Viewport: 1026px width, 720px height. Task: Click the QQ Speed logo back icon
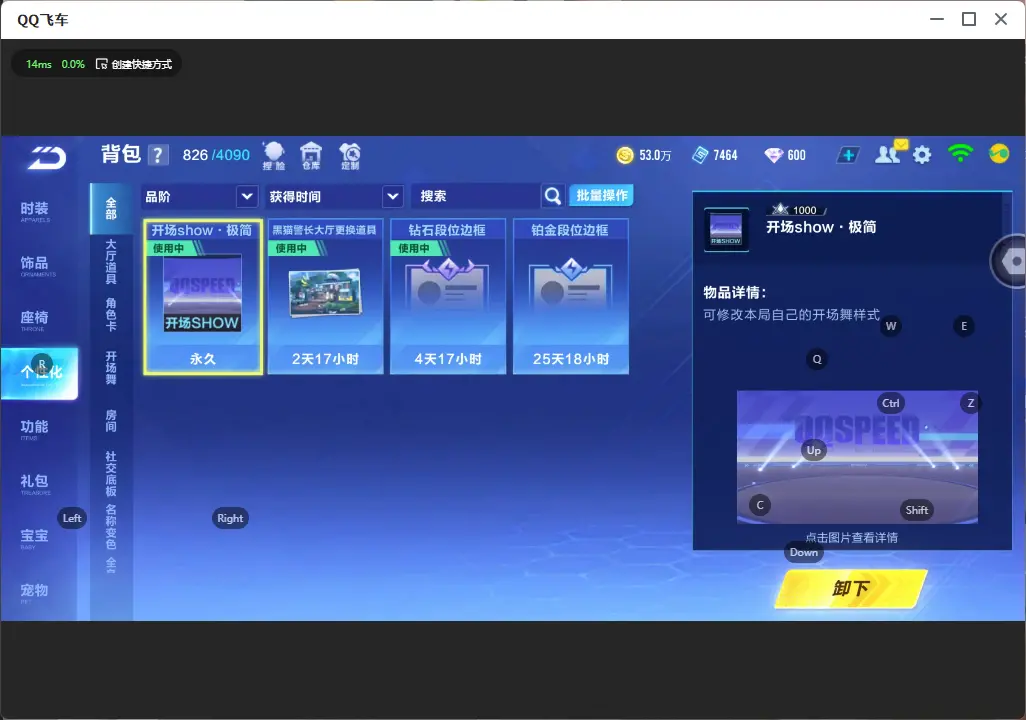46,158
